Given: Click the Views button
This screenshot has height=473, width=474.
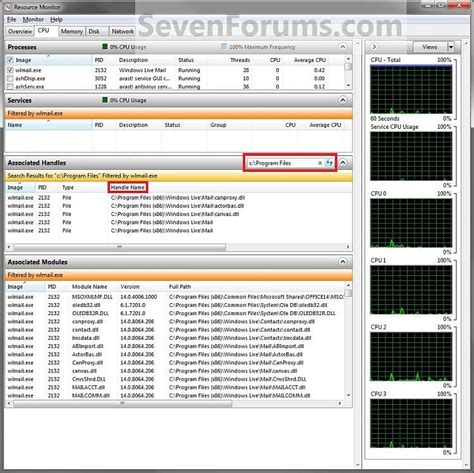Looking at the screenshot, I should 430,47.
